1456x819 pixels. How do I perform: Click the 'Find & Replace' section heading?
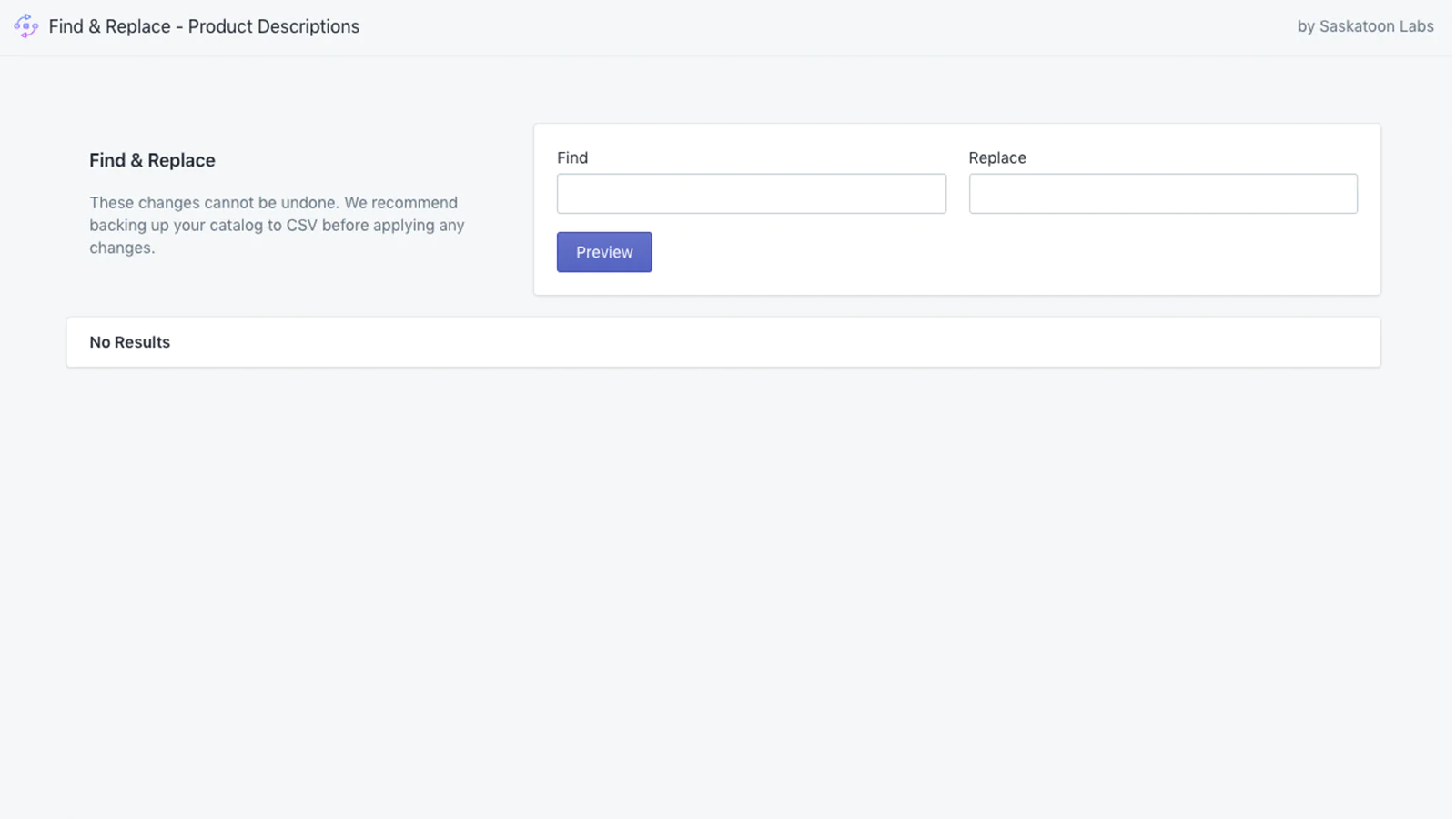(152, 160)
